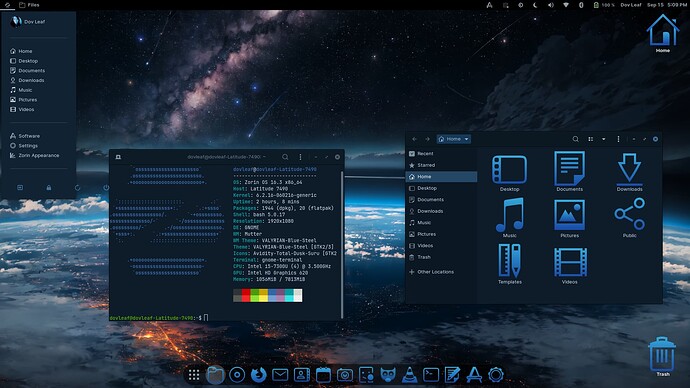The width and height of the screenshot is (690, 388).
Task: Select Starred in Files sidebar
Action: point(441,165)
